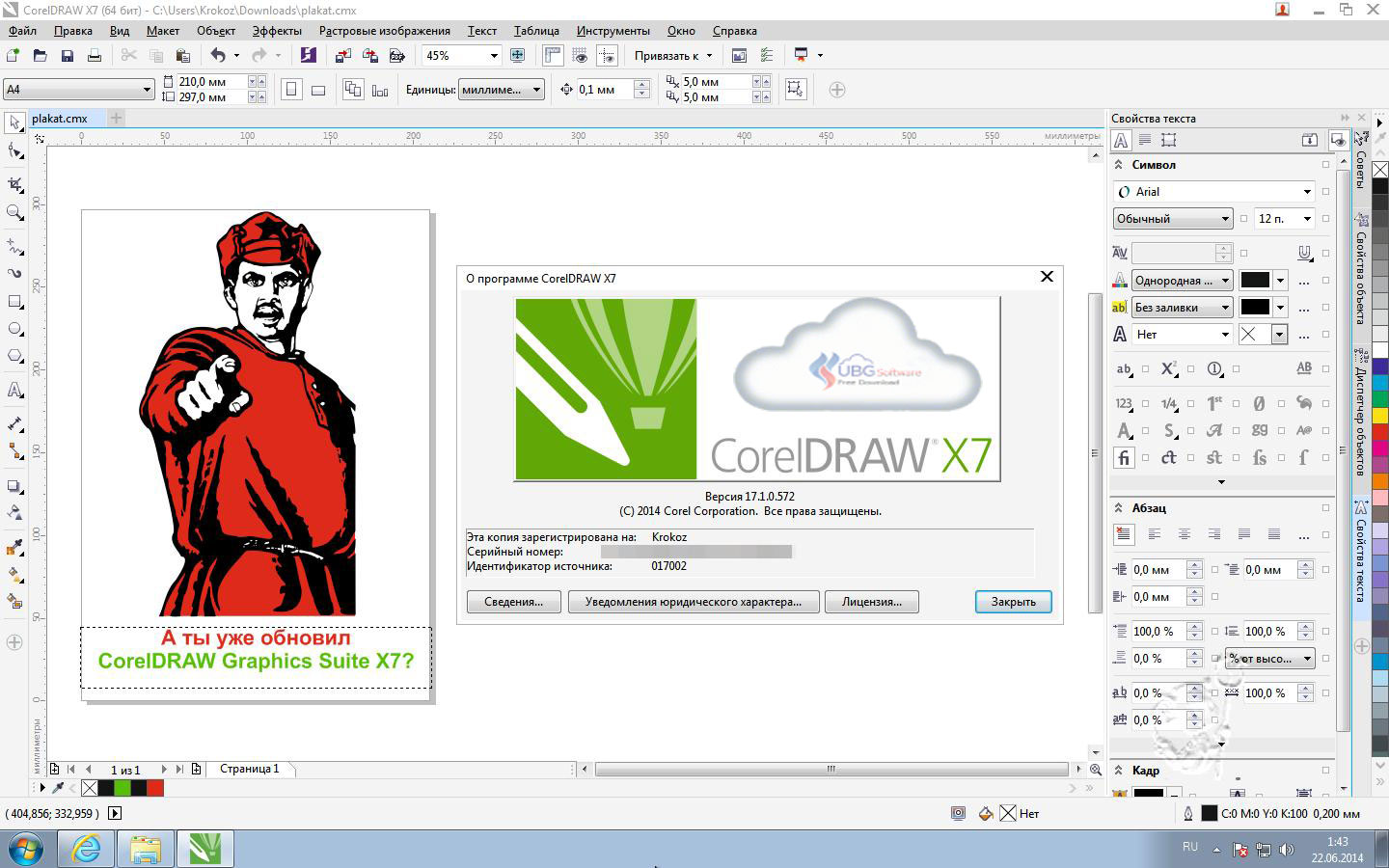Screen dimensions: 1389x868
Task: Switch to Paragraph properties section
Action: [1145, 140]
